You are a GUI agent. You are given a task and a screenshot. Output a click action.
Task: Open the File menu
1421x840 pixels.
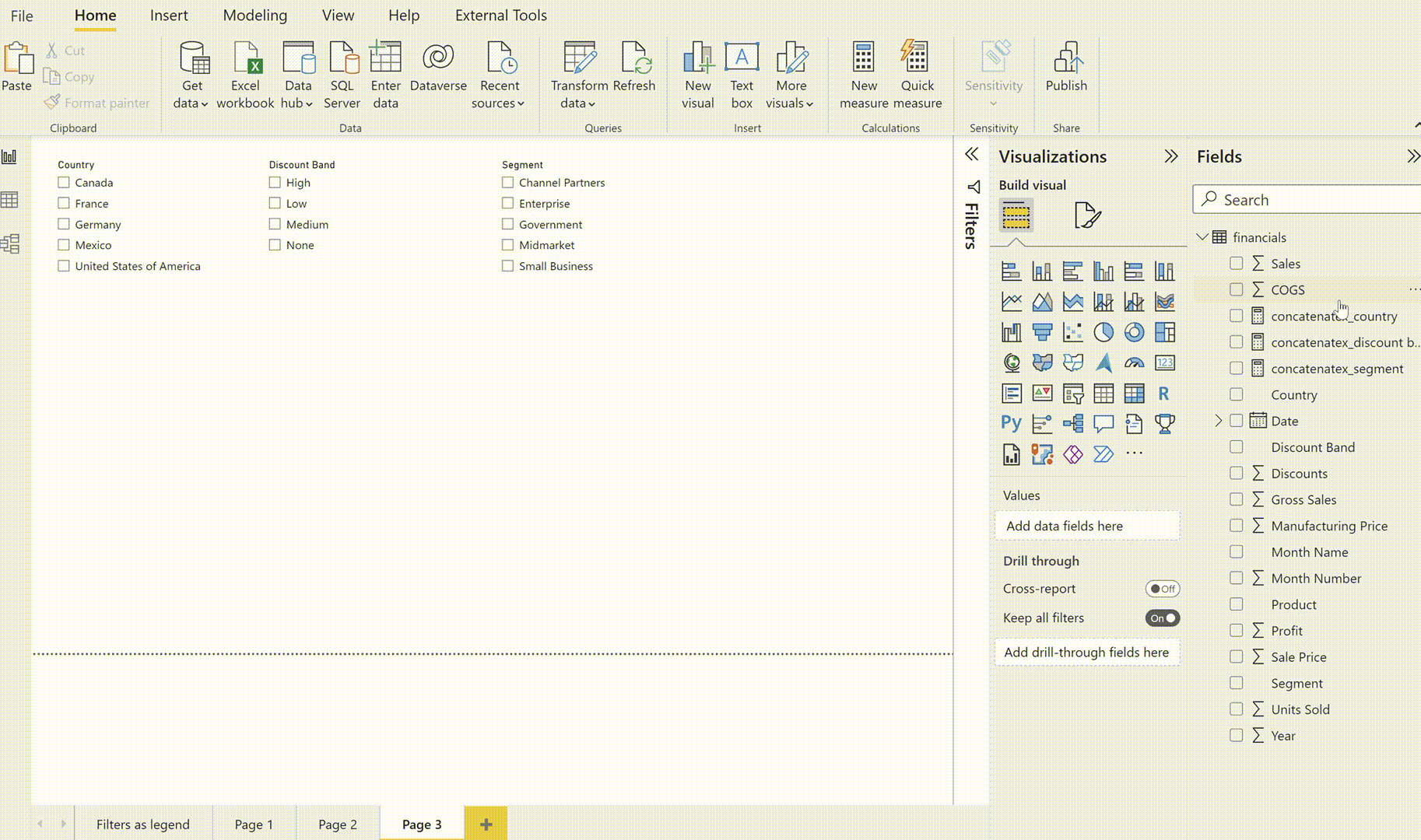tap(22, 16)
